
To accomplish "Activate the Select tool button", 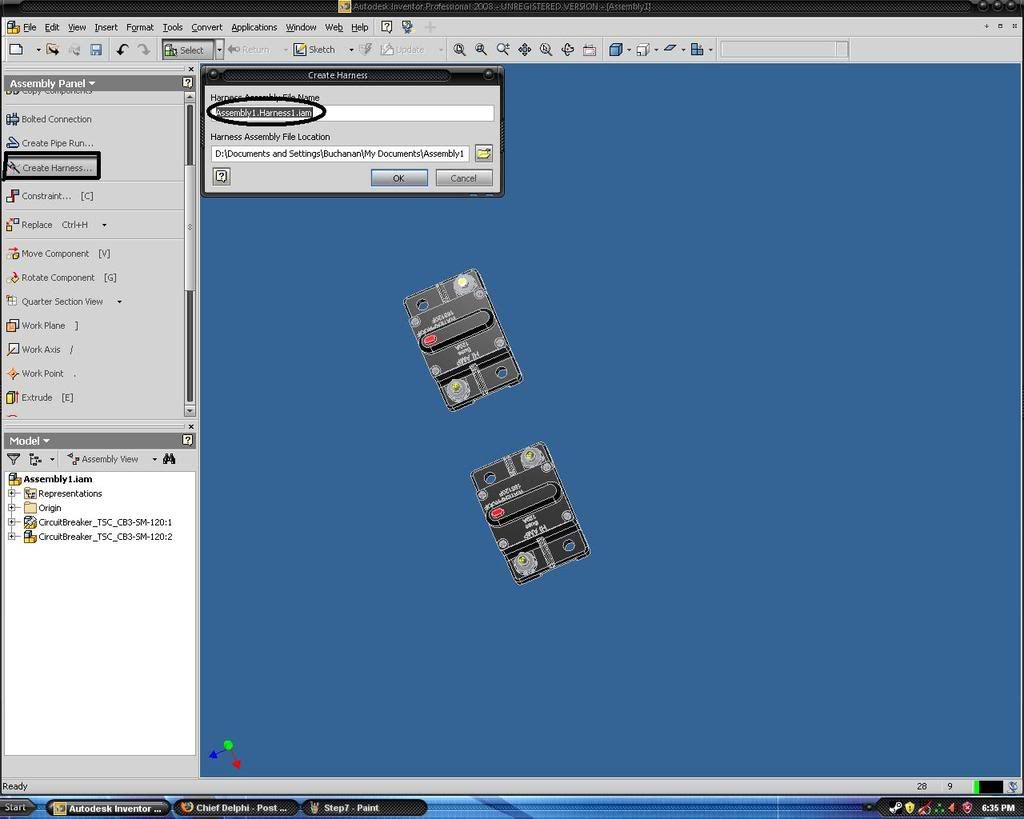I will click(x=187, y=50).
